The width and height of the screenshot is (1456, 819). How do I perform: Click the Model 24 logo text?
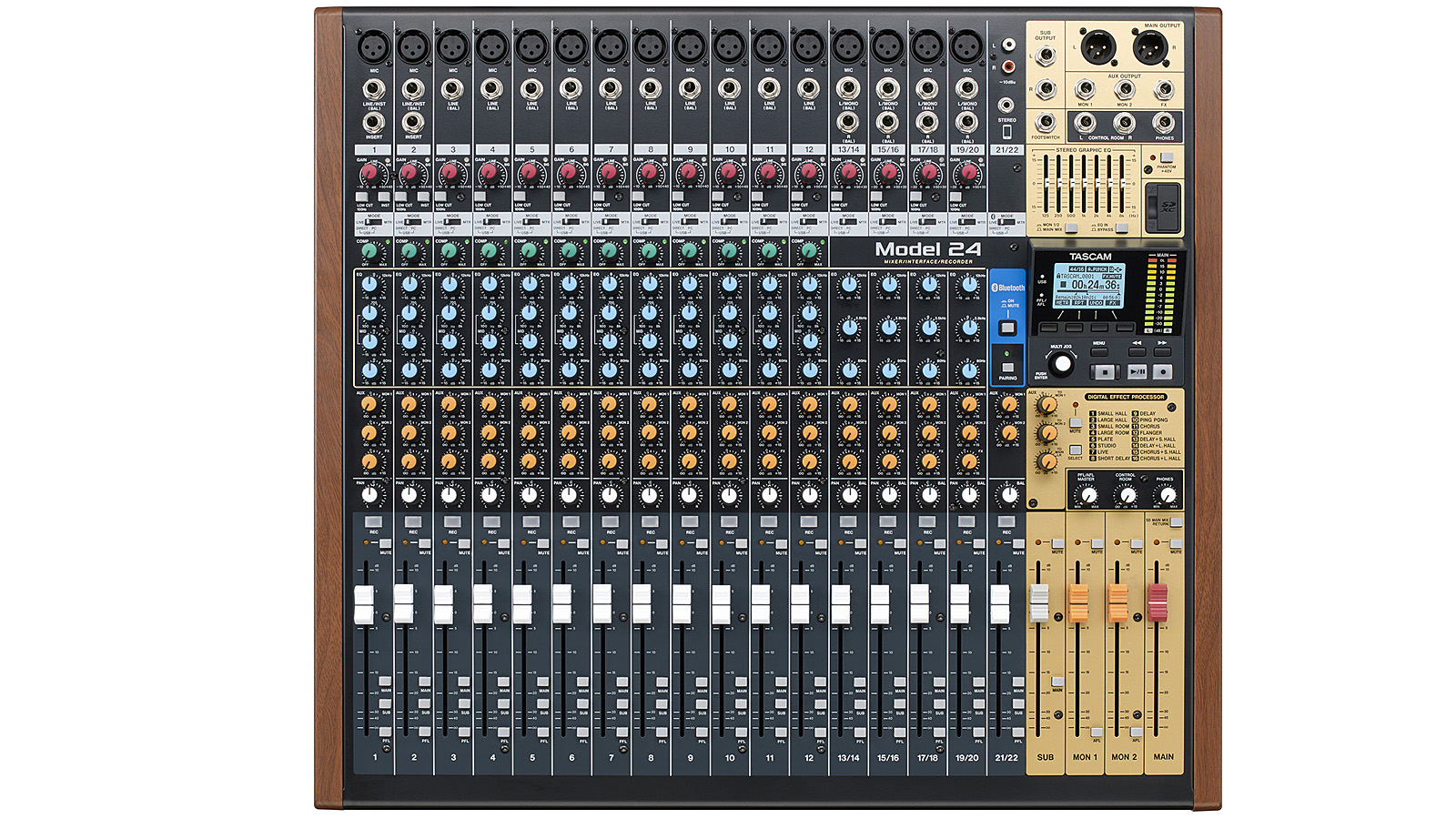pyautogui.click(x=928, y=249)
